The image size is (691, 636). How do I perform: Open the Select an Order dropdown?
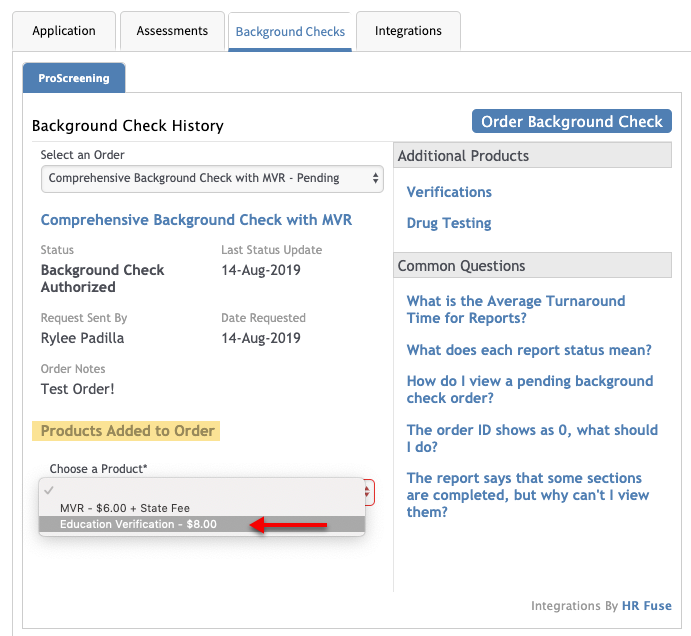click(x=212, y=179)
